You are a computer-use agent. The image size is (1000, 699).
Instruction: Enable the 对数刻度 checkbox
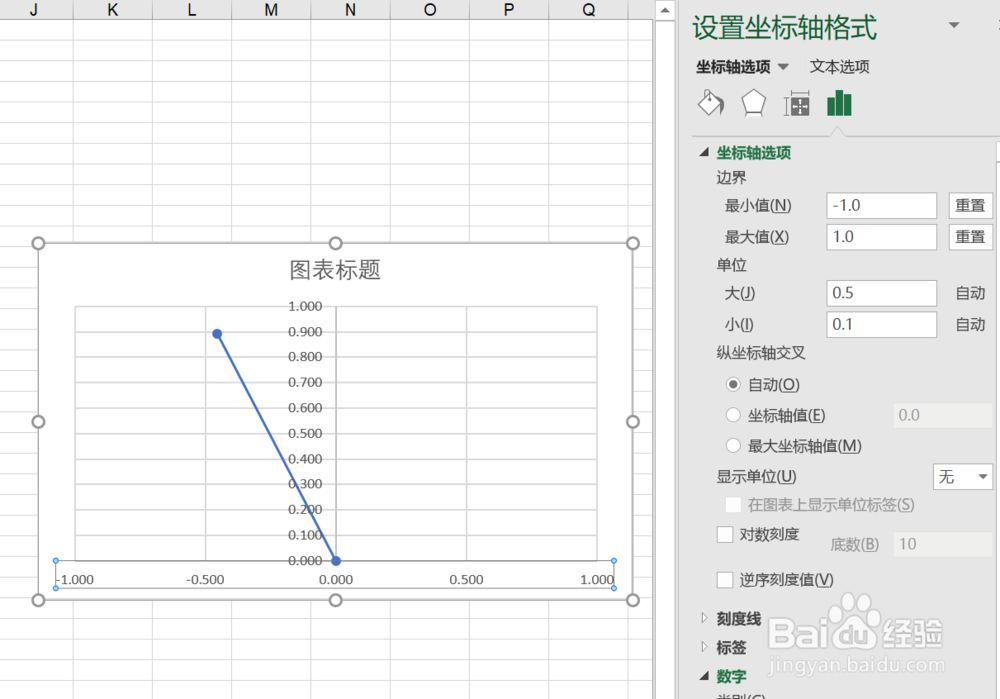724,535
